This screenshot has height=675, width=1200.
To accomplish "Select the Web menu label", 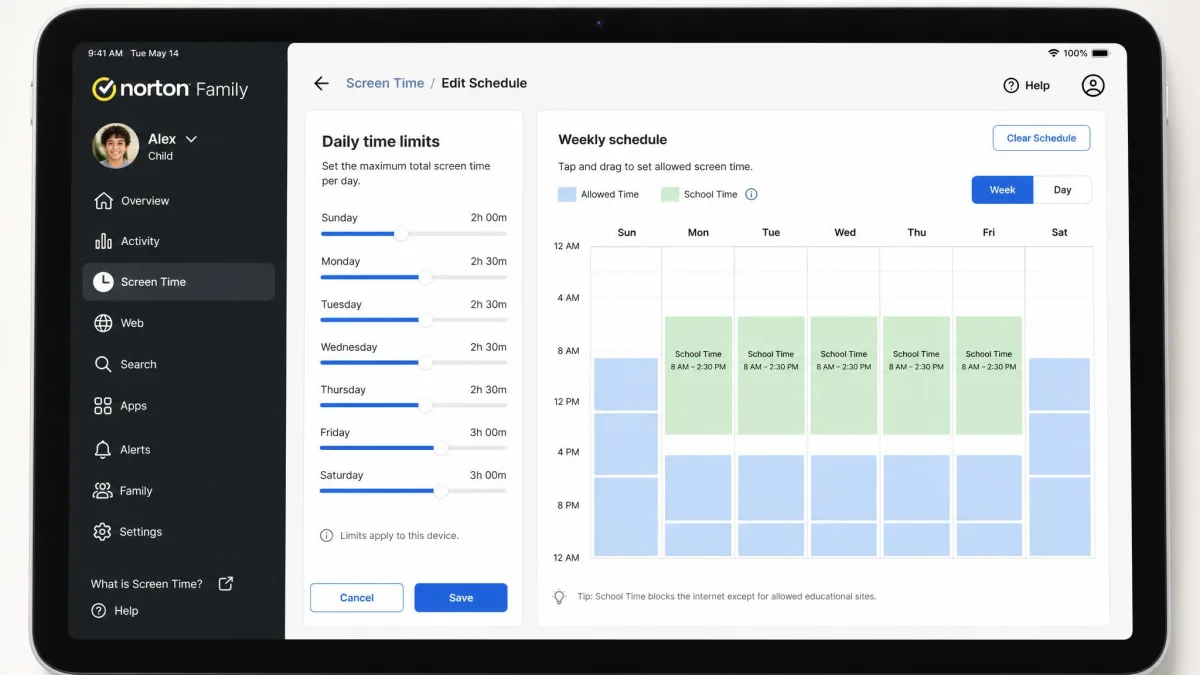I will (132, 323).
